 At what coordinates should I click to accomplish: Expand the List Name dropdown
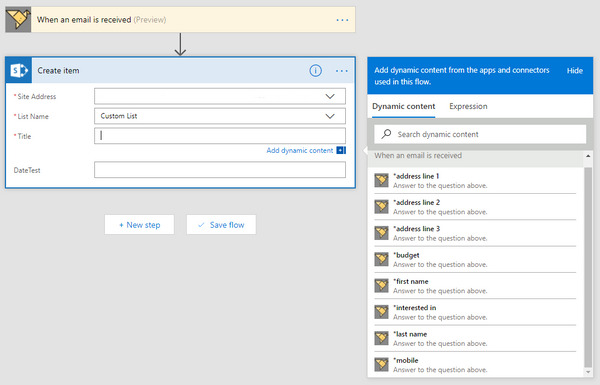coord(330,116)
